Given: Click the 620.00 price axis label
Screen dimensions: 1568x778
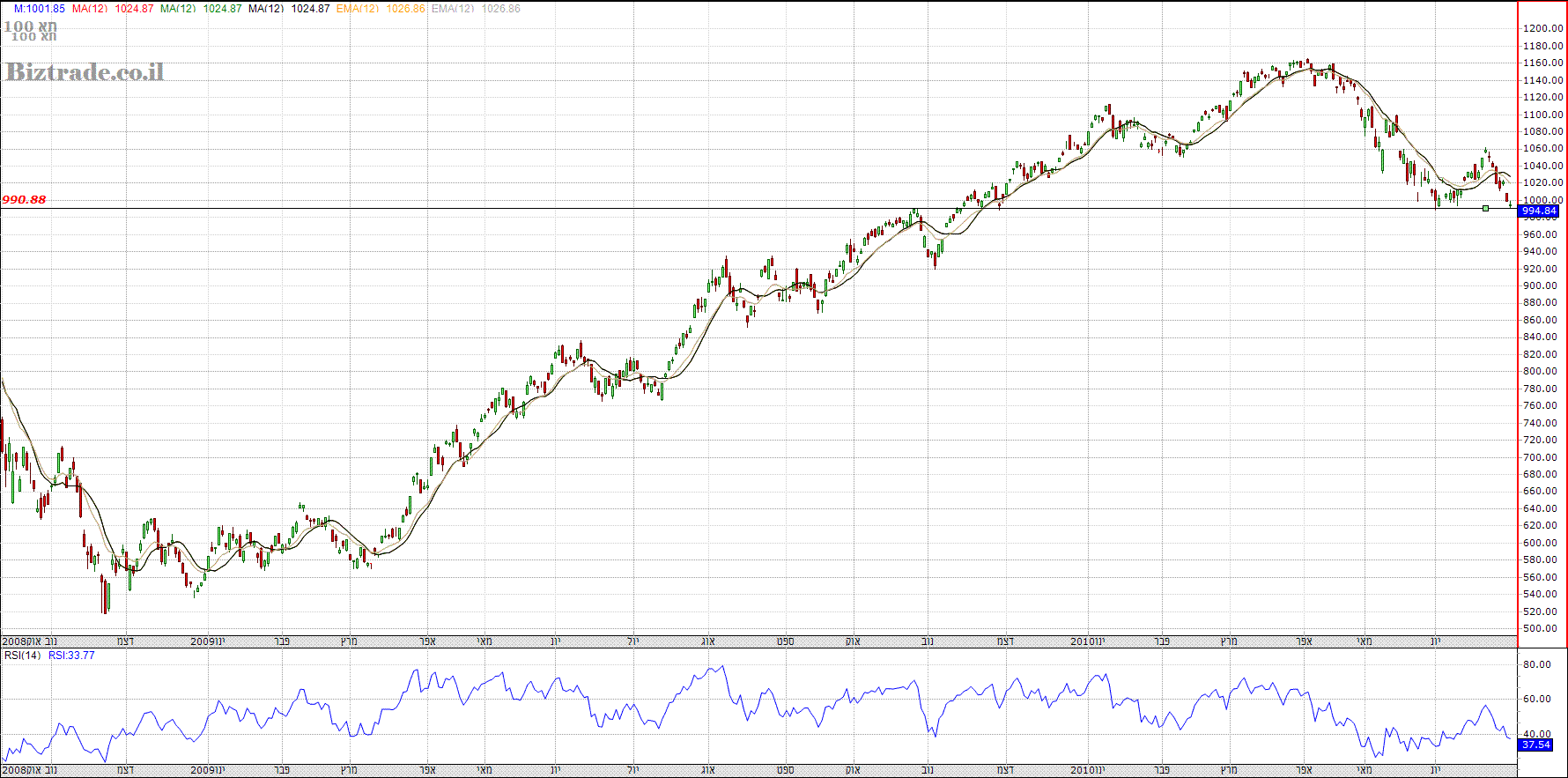Looking at the screenshot, I should point(1541,526).
